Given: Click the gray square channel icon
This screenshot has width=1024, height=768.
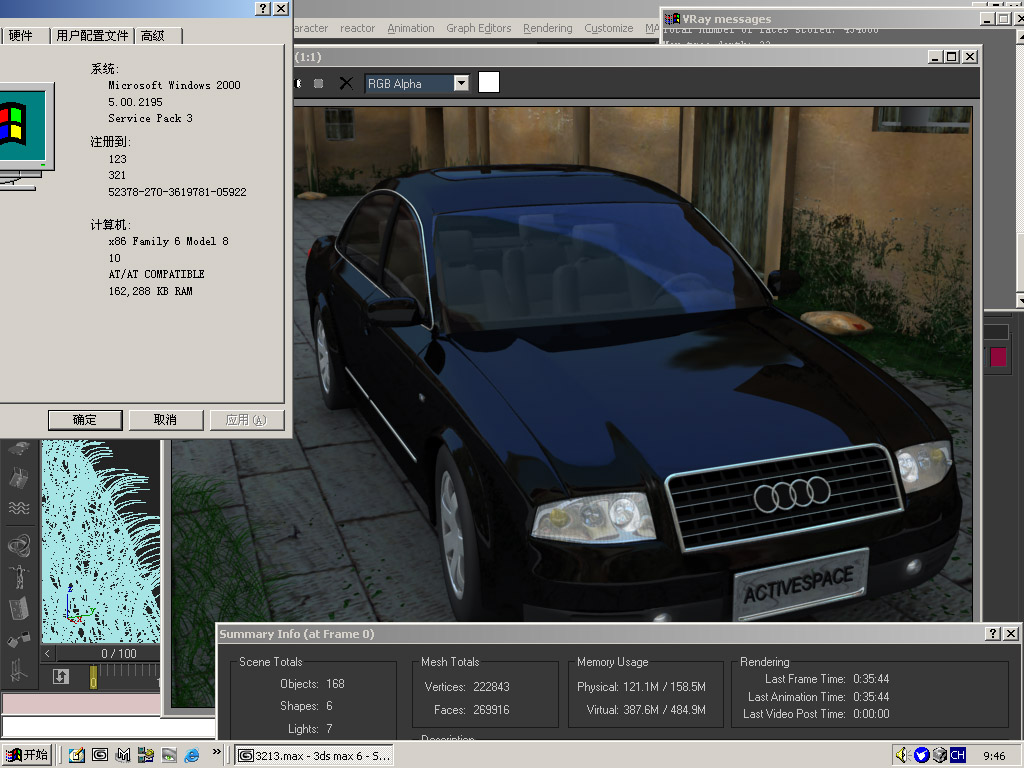Looking at the screenshot, I should tap(318, 84).
